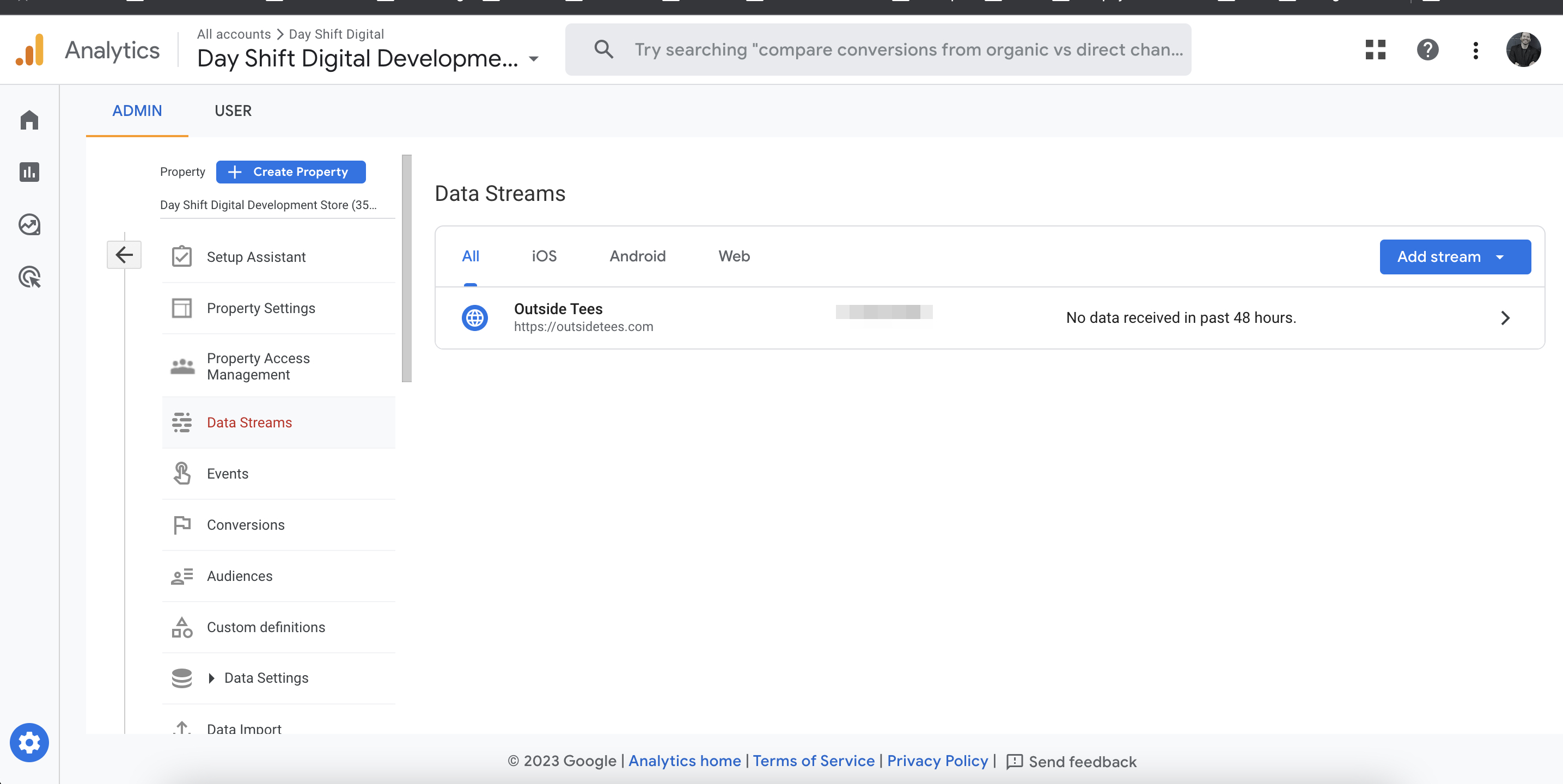Open the Google apps grid icon
The width and height of the screenshot is (1563, 784).
(1375, 50)
